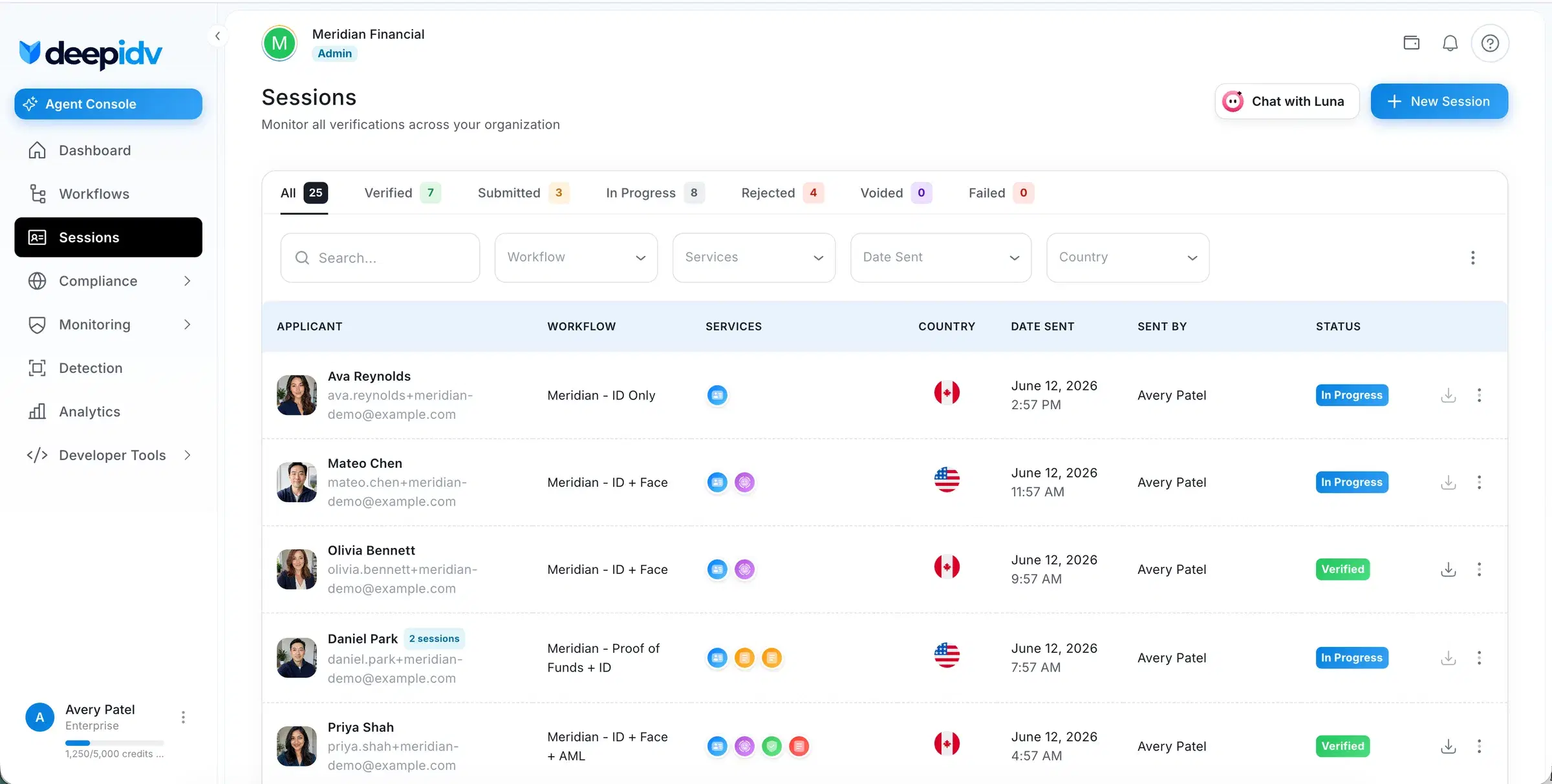Click 'Meridian - Proof of Funds + ID' workflow
1552x784 pixels.
click(603, 658)
